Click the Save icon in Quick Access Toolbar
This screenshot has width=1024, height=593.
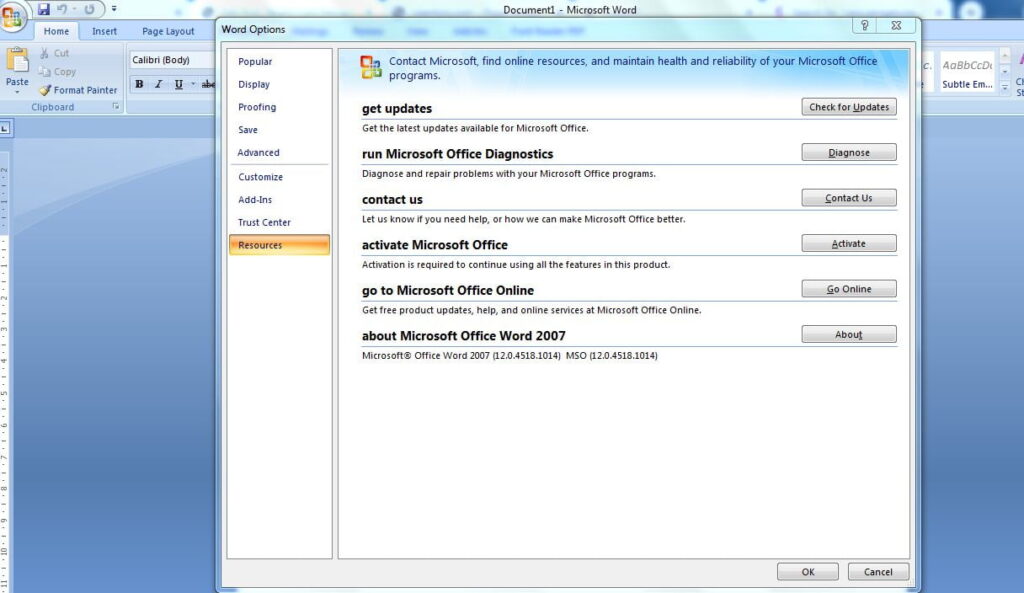coord(44,9)
